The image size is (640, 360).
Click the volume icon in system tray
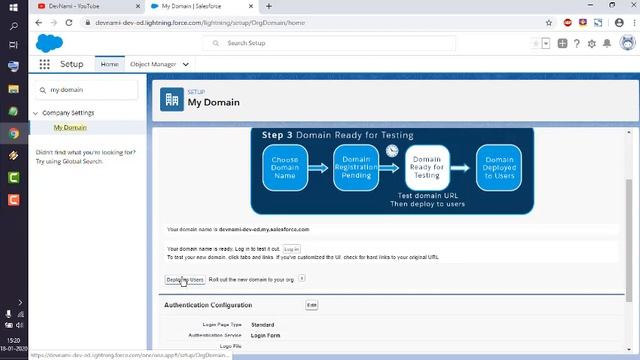19,325
